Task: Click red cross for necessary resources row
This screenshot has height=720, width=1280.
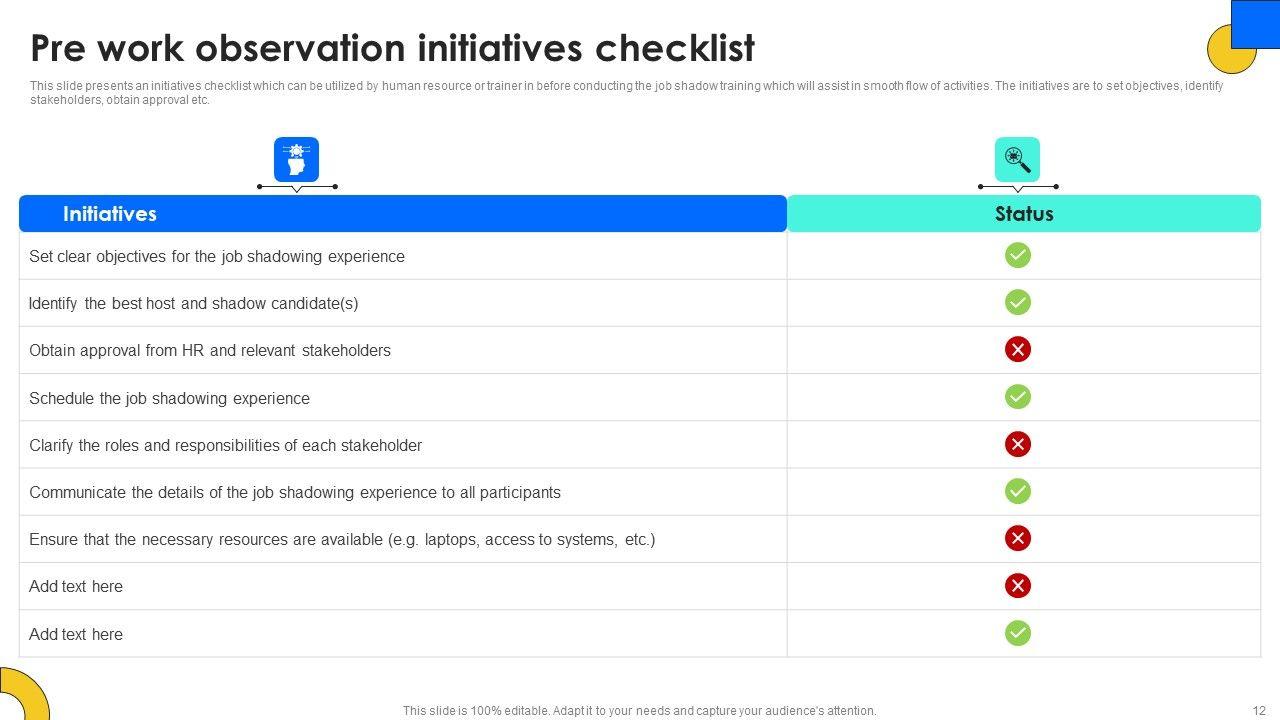Action: coord(1017,539)
